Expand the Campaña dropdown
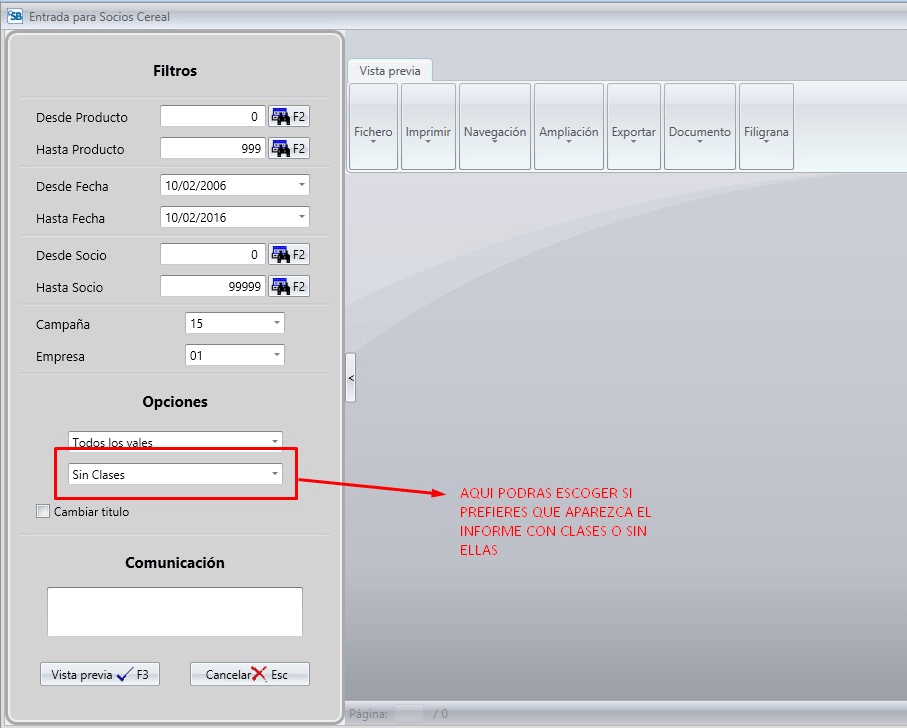The height and width of the screenshot is (728, 907). point(276,324)
